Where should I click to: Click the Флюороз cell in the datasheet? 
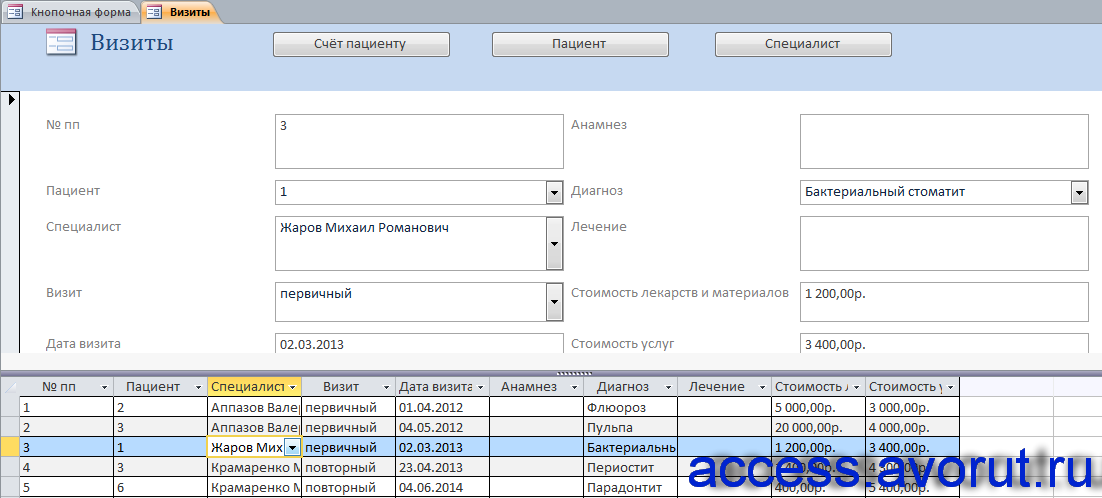click(630, 407)
